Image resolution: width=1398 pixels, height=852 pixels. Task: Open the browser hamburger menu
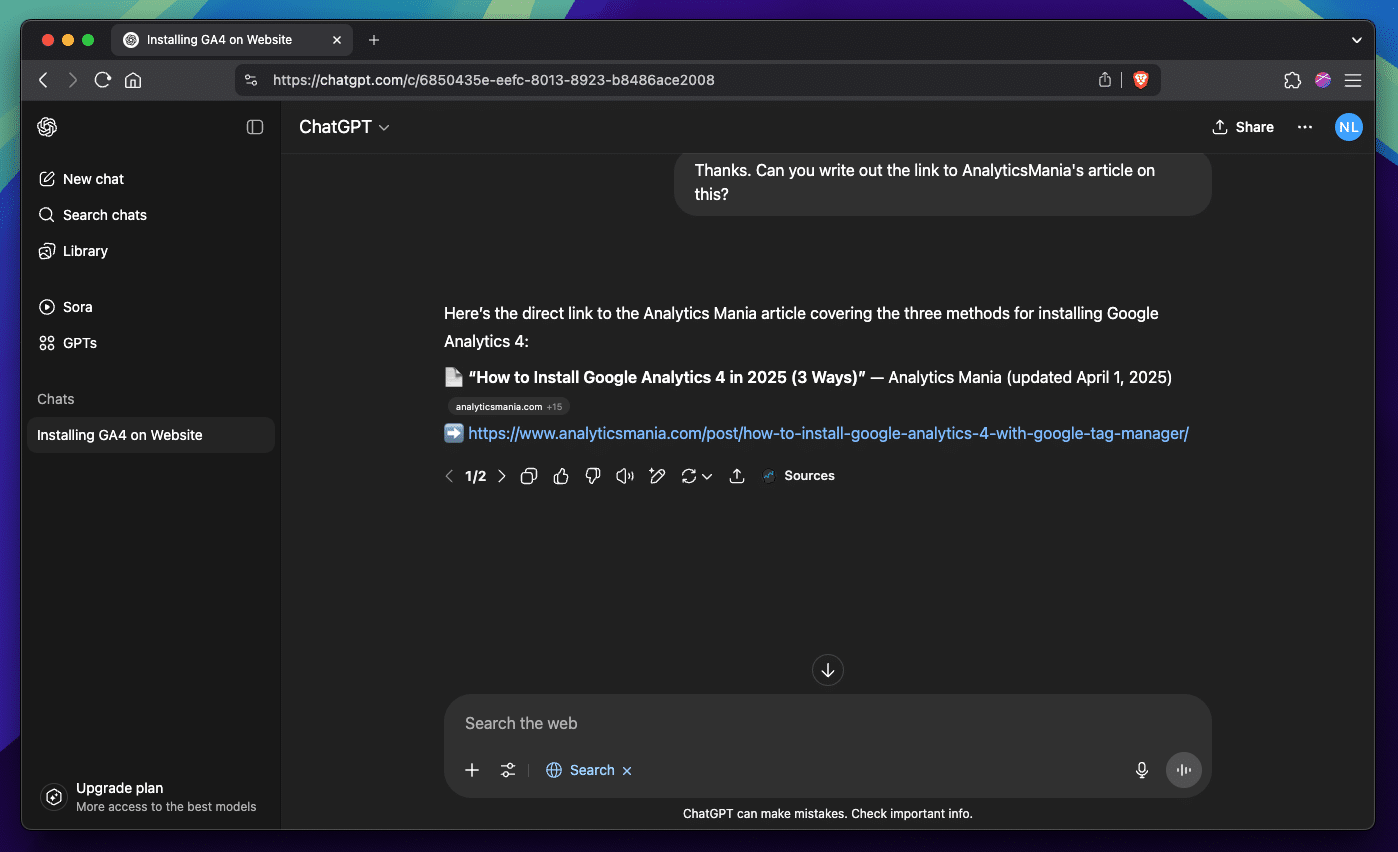pyautogui.click(x=1353, y=80)
